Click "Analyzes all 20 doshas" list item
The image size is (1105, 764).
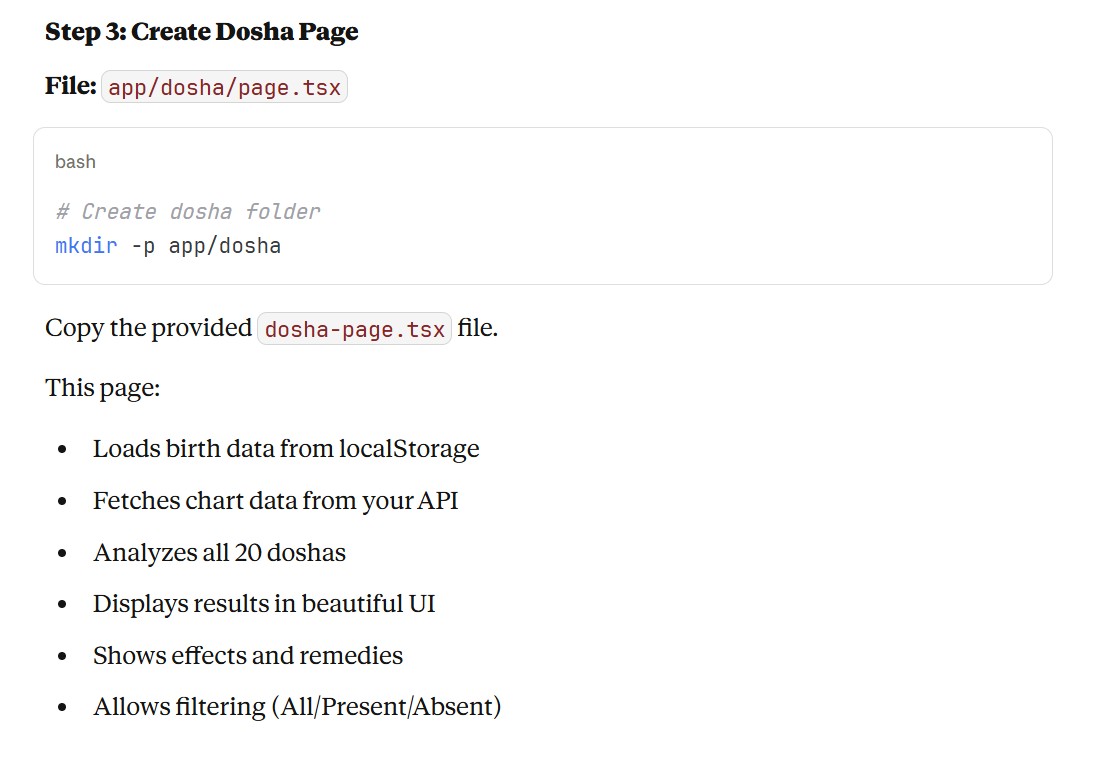(219, 552)
